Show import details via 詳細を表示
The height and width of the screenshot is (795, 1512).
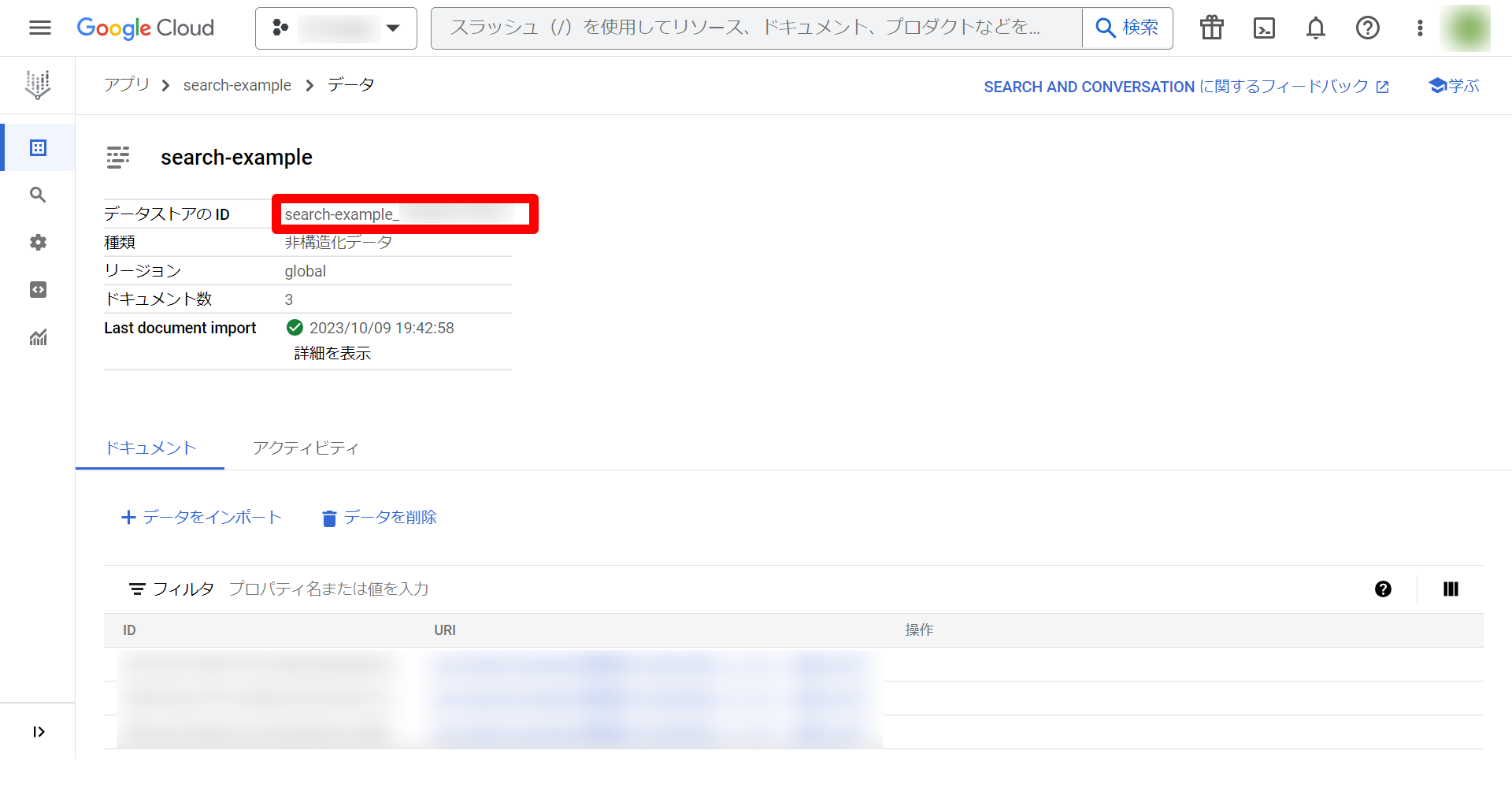tap(332, 353)
